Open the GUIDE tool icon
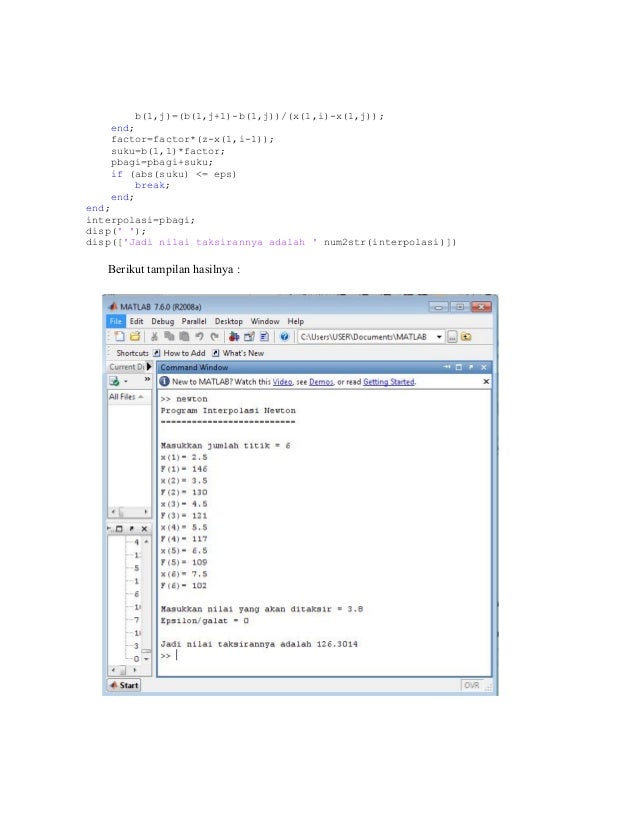This screenshot has height=826, width=638. [x=249, y=337]
